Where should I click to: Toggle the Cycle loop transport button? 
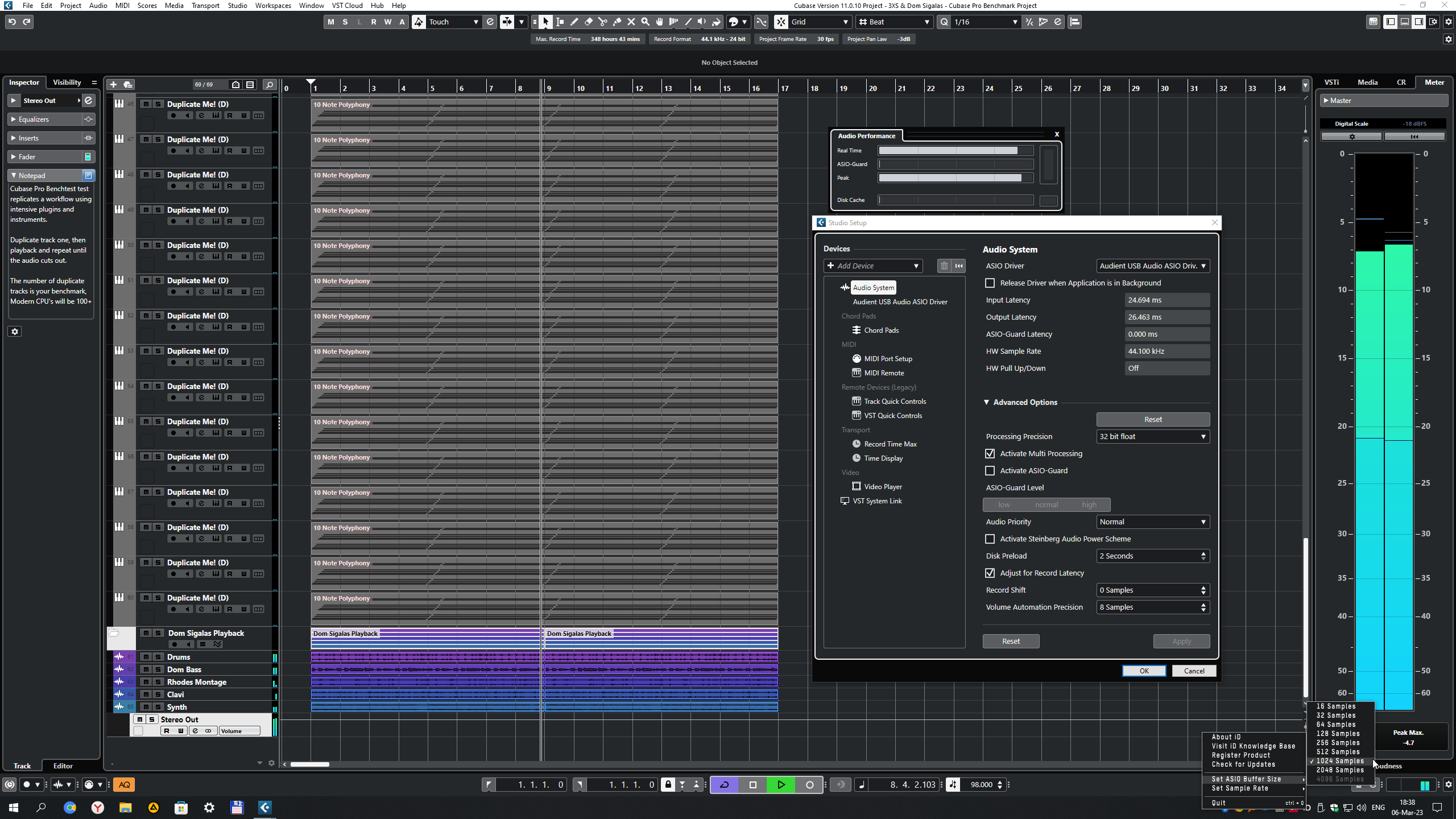pos(724,785)
